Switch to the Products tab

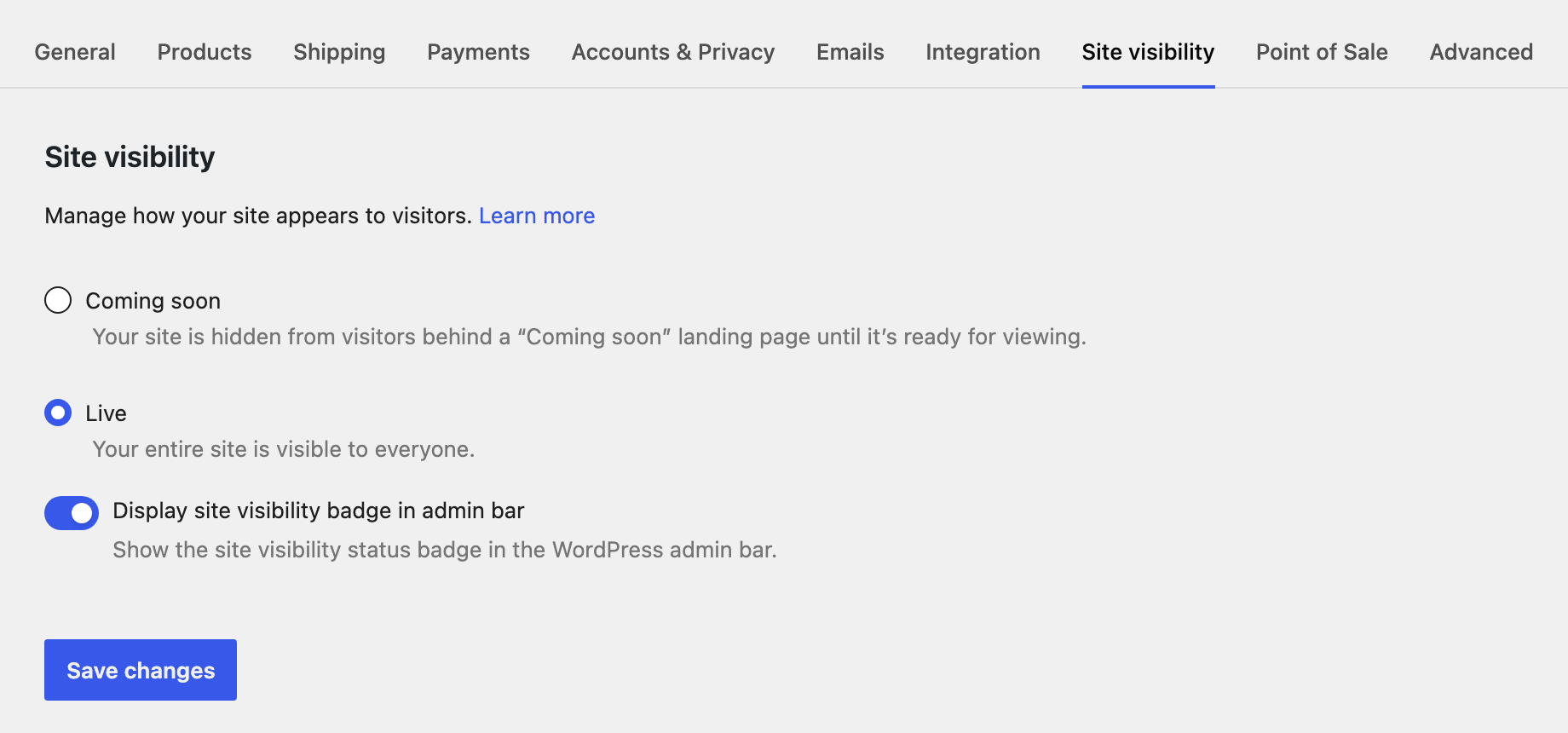click(205, 52)
